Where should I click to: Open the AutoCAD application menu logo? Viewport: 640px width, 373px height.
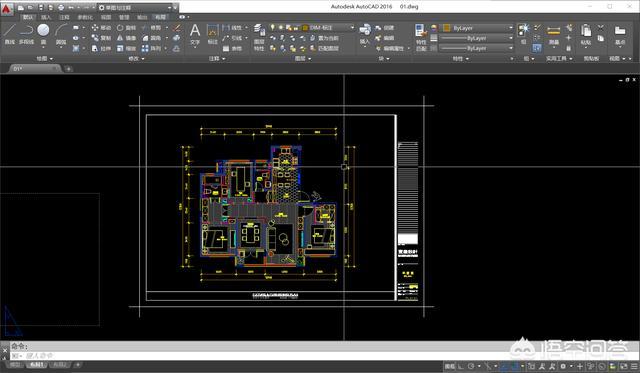point(7,9)
